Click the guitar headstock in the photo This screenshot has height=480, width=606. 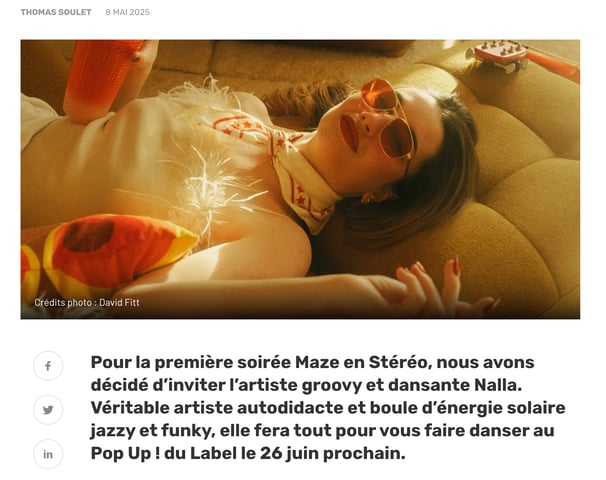[x=499, y=55]
